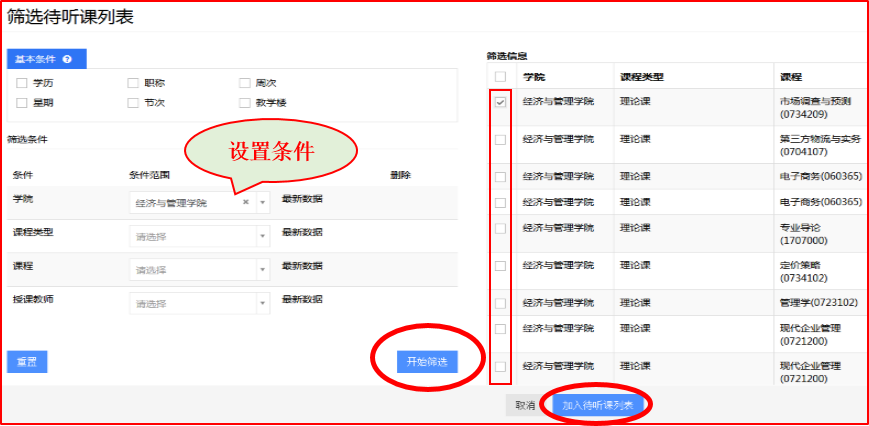Check the 学历 checkbox
Screen dimensions: 869x426
(x=22, y=83)
